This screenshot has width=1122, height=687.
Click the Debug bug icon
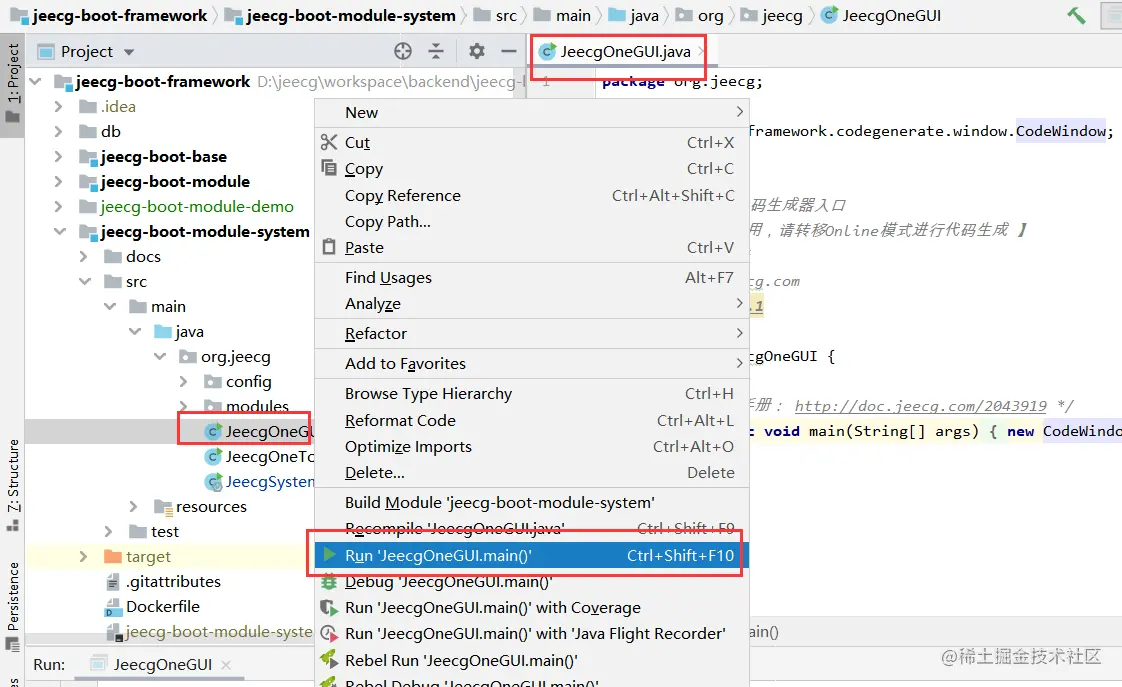328,581
